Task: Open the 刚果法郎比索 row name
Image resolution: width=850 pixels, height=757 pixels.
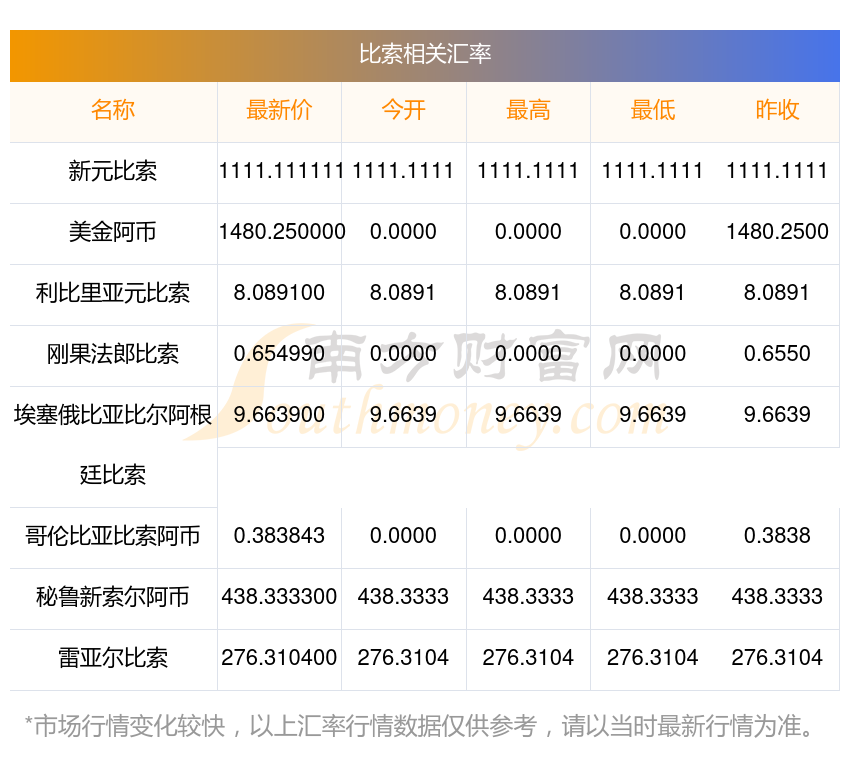Action: click(x=113, y=354)
